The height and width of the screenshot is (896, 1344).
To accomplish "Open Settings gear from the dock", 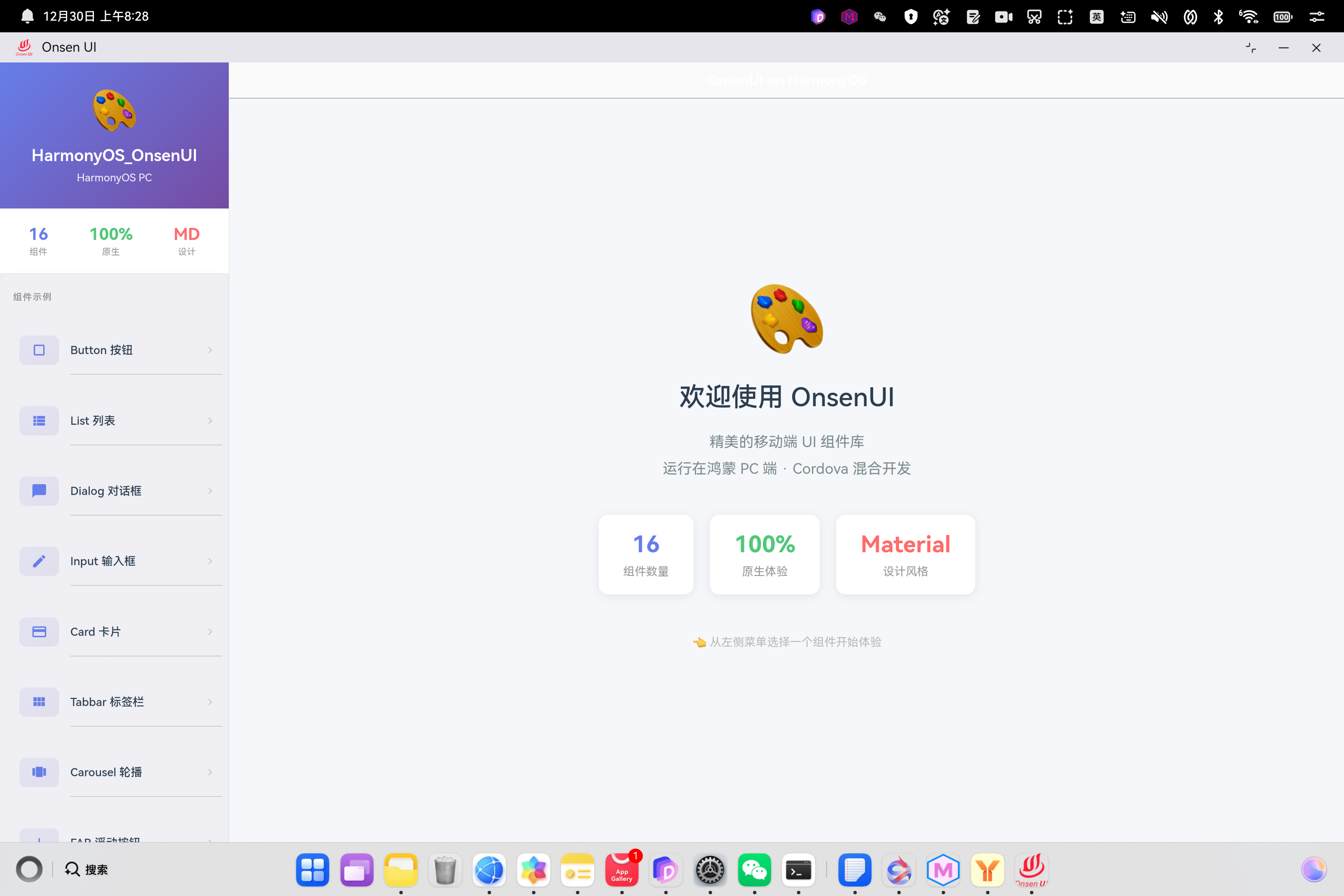I will coord(710,870).
